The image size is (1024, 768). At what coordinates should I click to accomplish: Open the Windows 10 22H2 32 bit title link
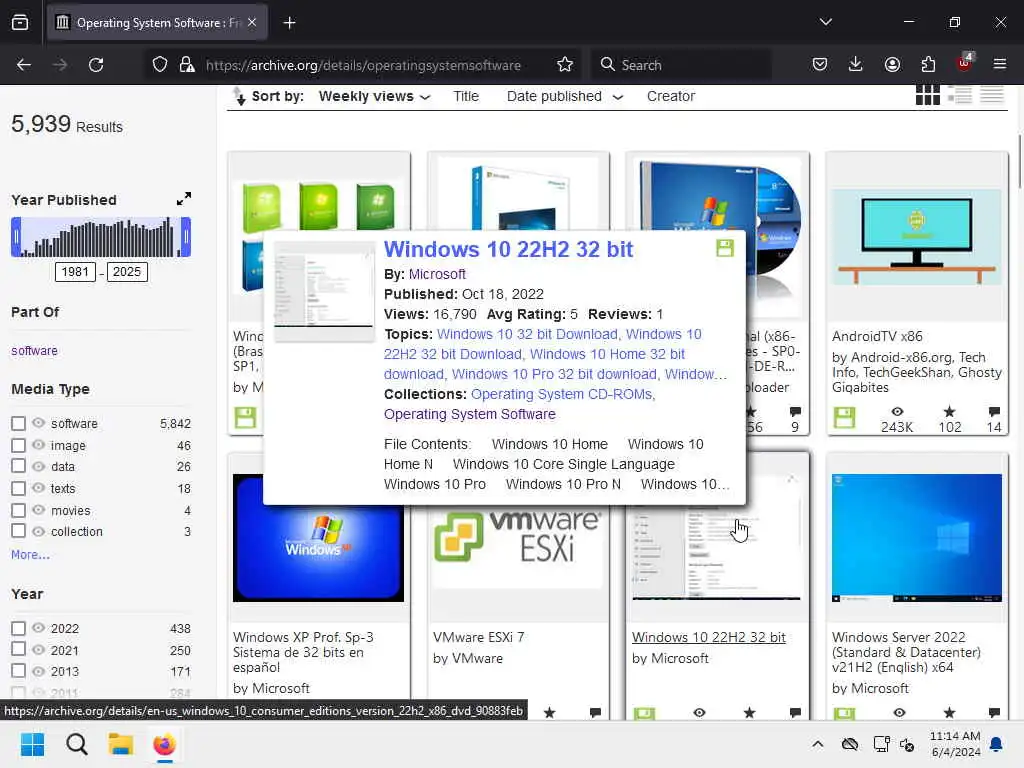508,249
